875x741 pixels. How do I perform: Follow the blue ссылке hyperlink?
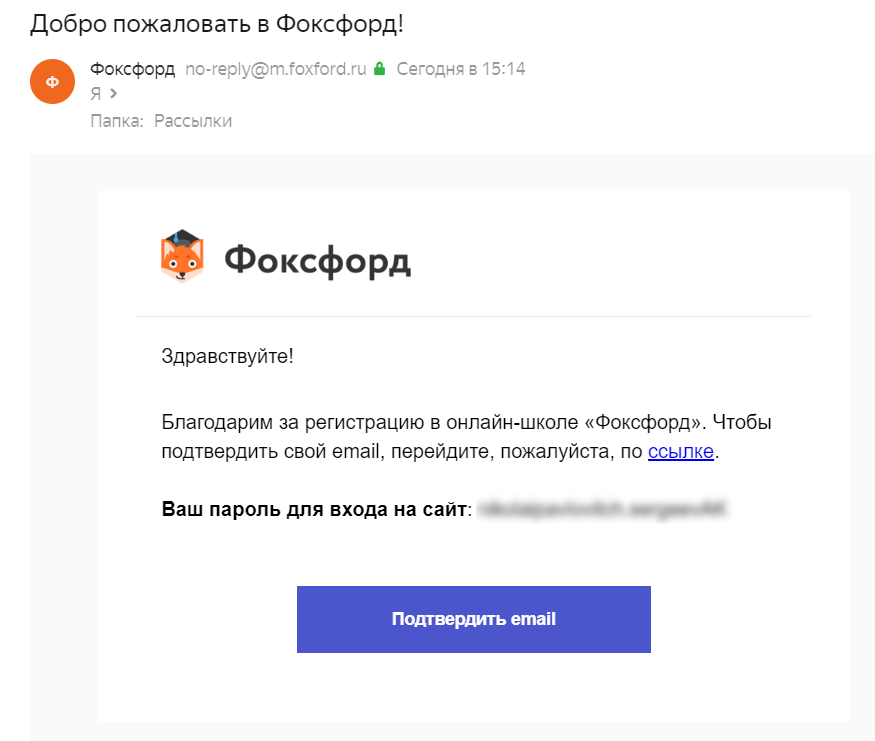681,451
